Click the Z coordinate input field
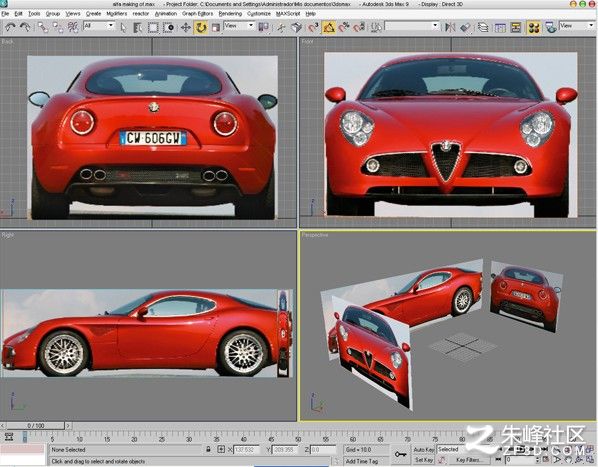Screen dimensions: 598x467 (x=323, y=450)
